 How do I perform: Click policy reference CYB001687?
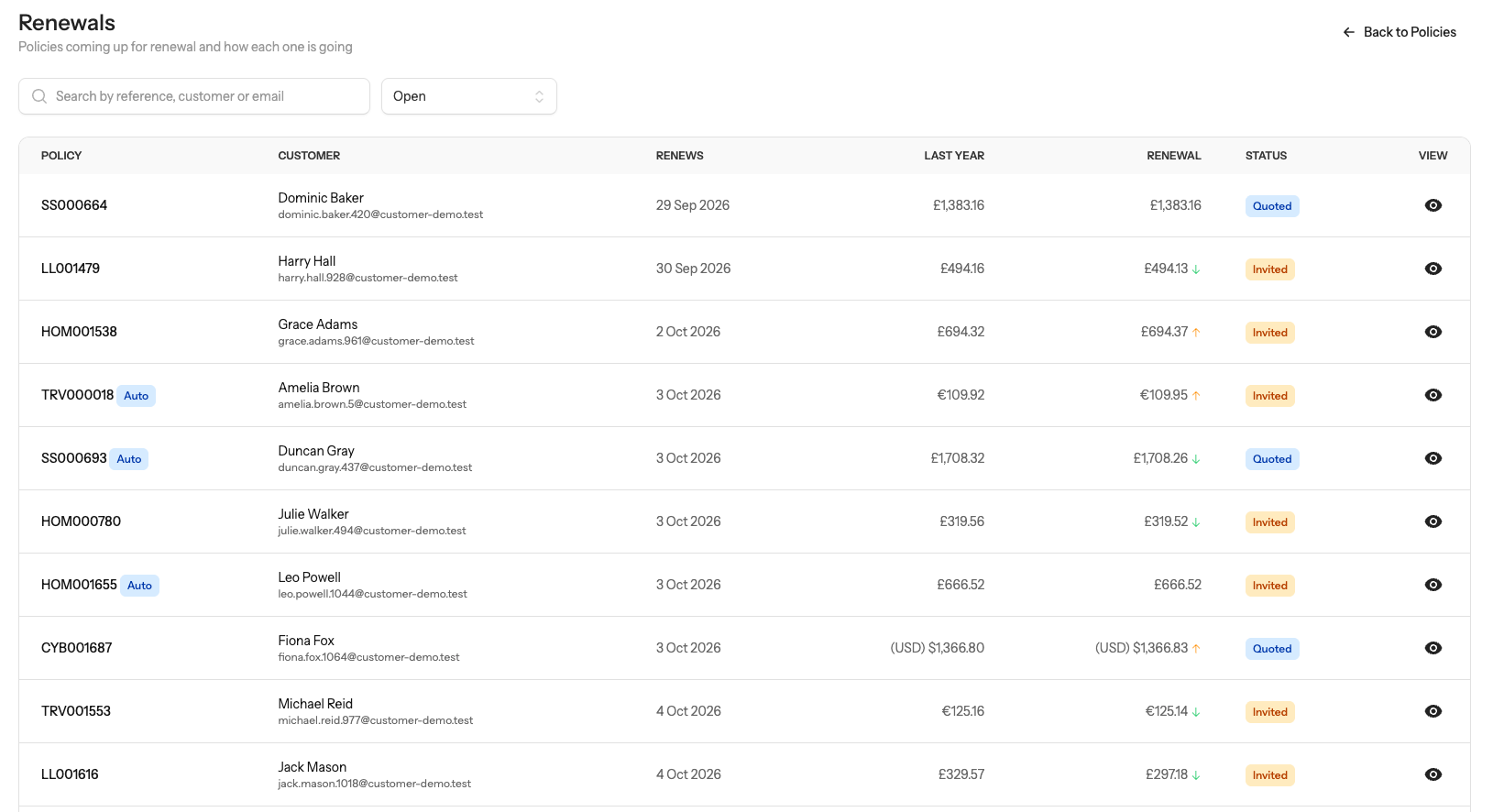click(77, 648)
